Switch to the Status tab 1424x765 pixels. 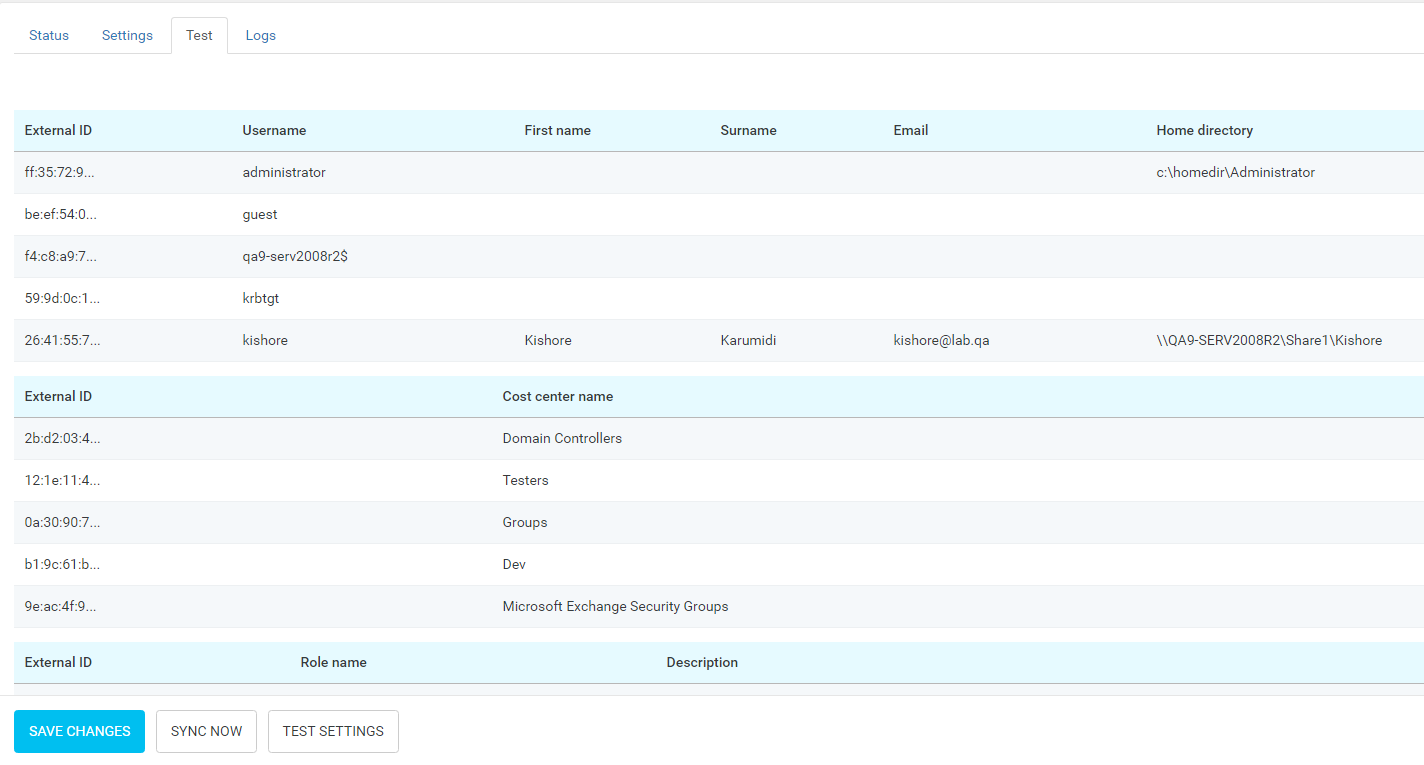pos(49,35)
